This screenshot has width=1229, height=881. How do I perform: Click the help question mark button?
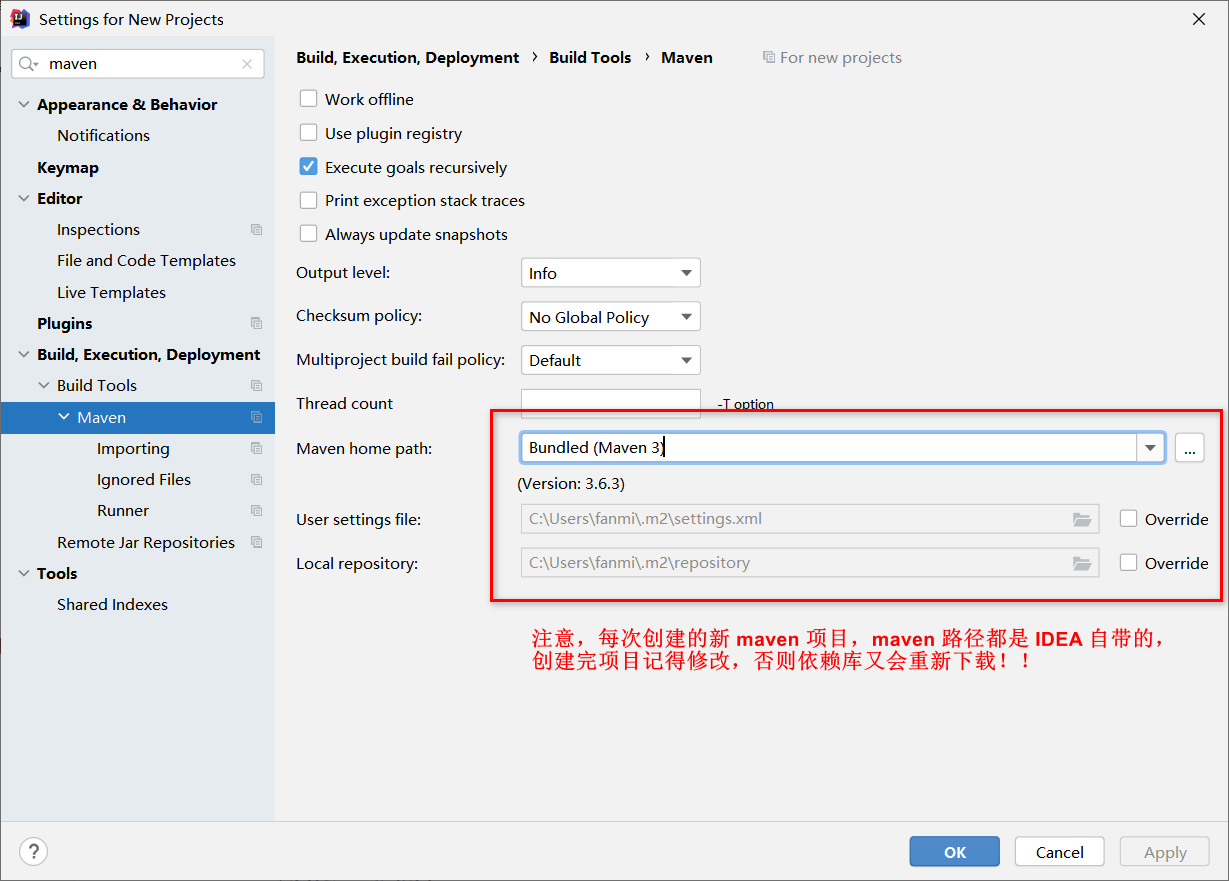coord(33,851)
